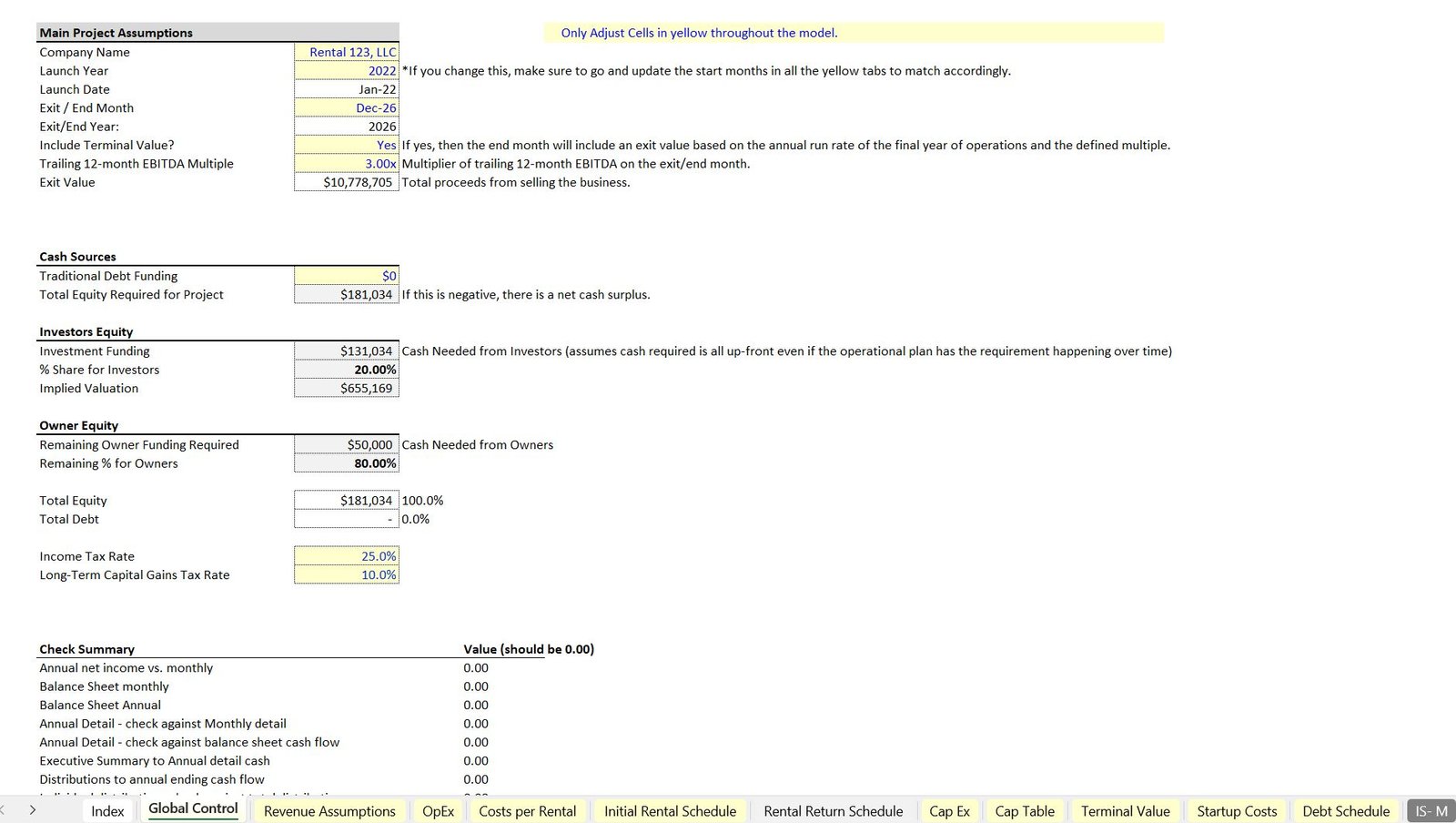Screen dimensions: 1456x823
Task: Click the next sheet tabs arrow
Action: (x=33, y=809)
